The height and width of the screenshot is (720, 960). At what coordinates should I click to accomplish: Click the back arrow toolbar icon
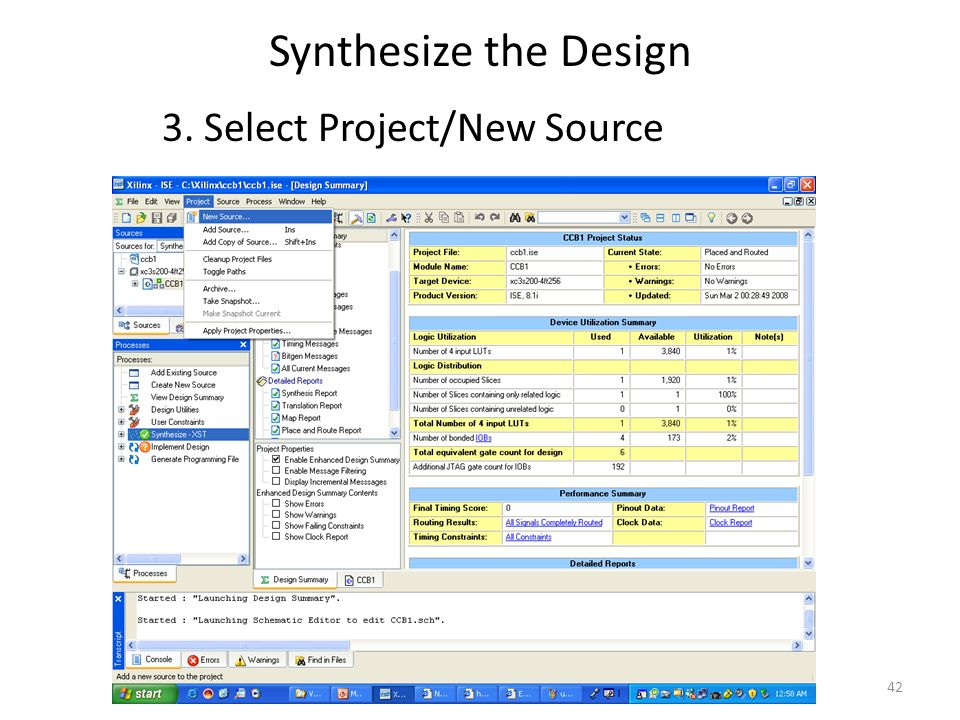click(732, 219)
